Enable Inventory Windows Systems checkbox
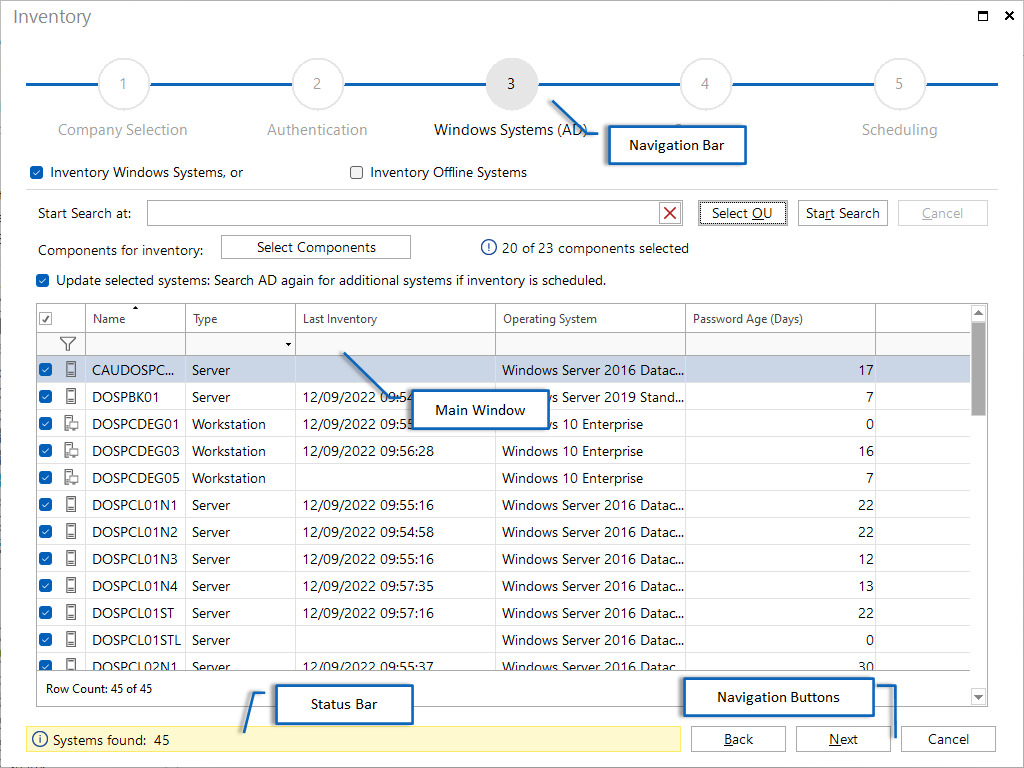This screenshot has width=1024, height=768. click(37, 172)
